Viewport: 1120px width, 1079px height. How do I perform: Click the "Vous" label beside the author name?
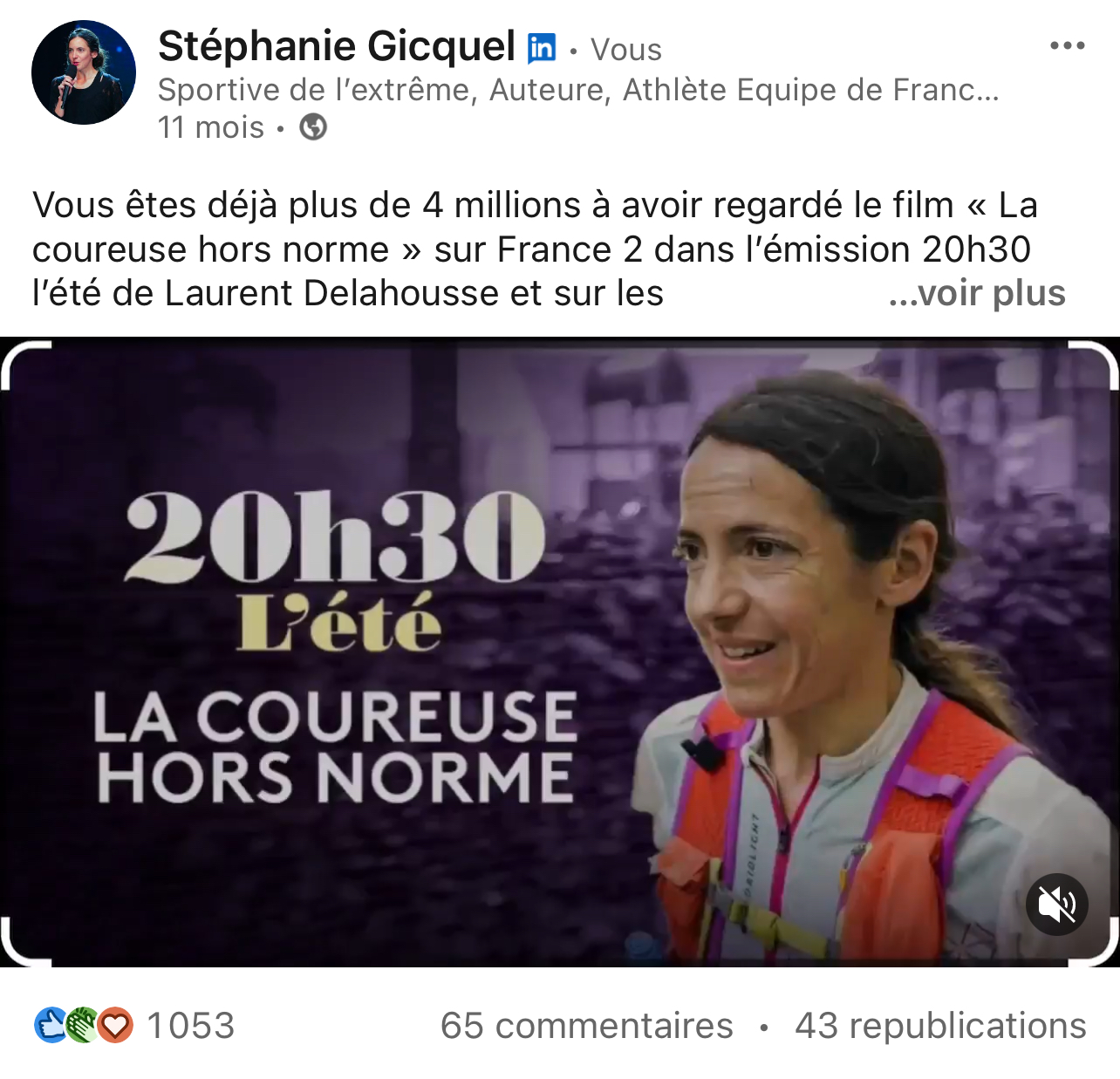pyautogui.click(x=626, y=50)
